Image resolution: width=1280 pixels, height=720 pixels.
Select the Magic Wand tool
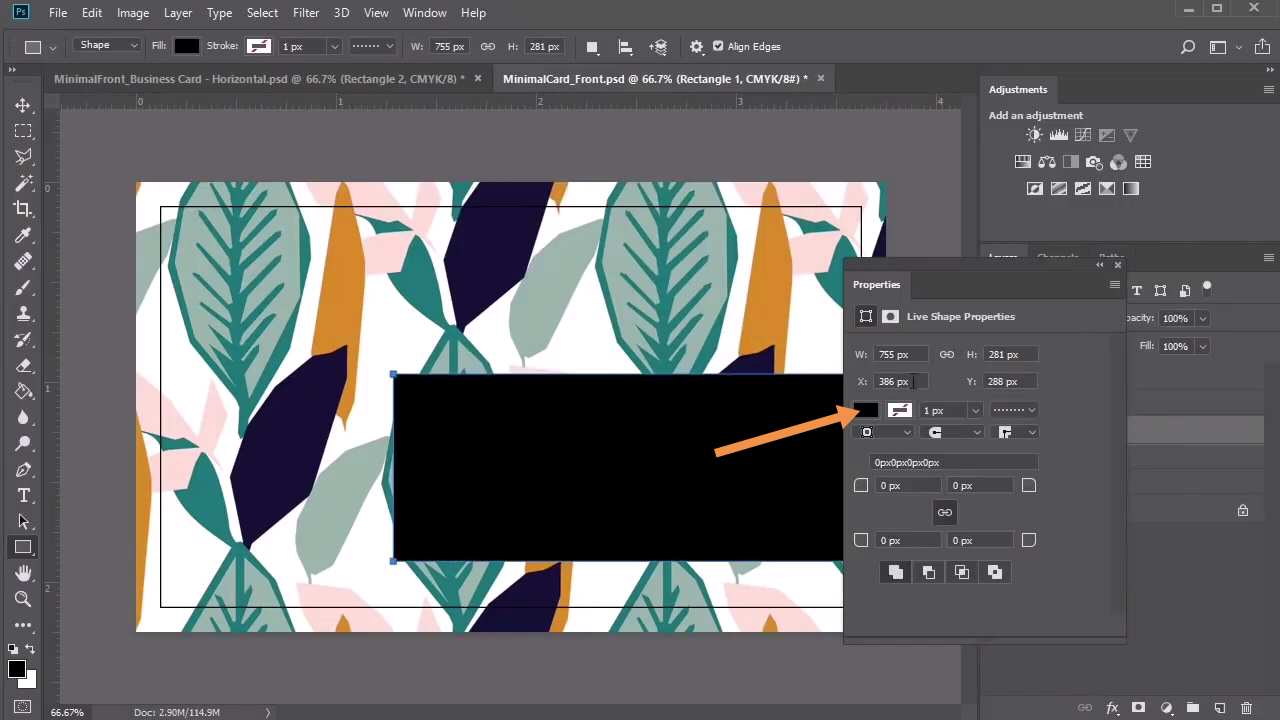[23, 183]
